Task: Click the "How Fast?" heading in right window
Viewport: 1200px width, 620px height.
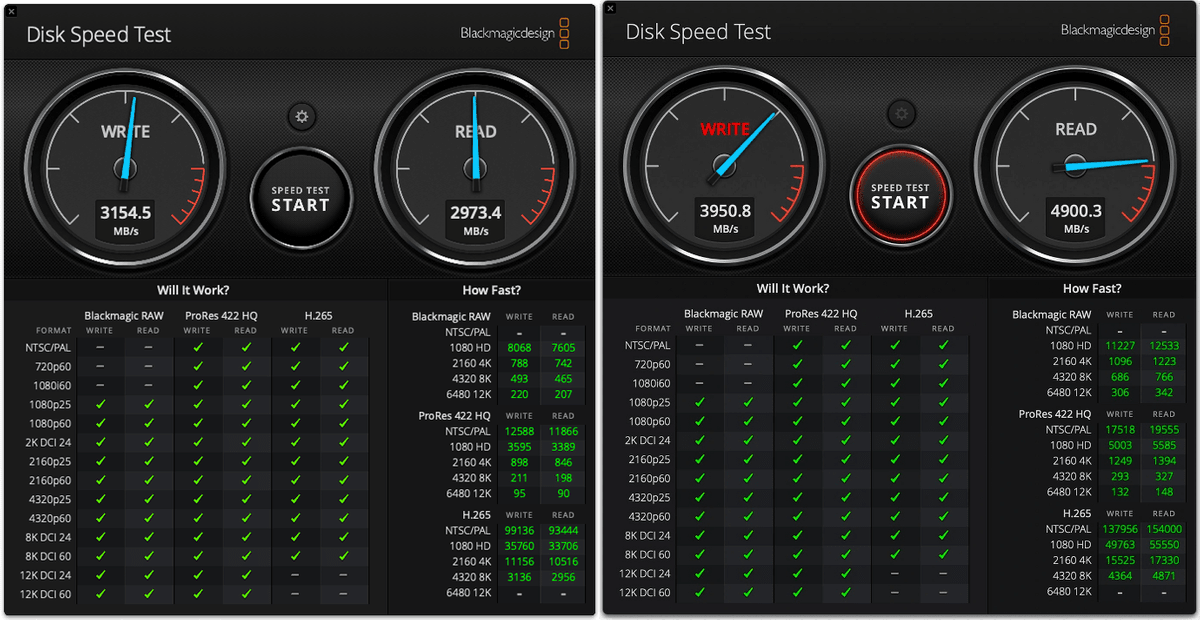Action: pyautogui.click(x=1091, y=288)
